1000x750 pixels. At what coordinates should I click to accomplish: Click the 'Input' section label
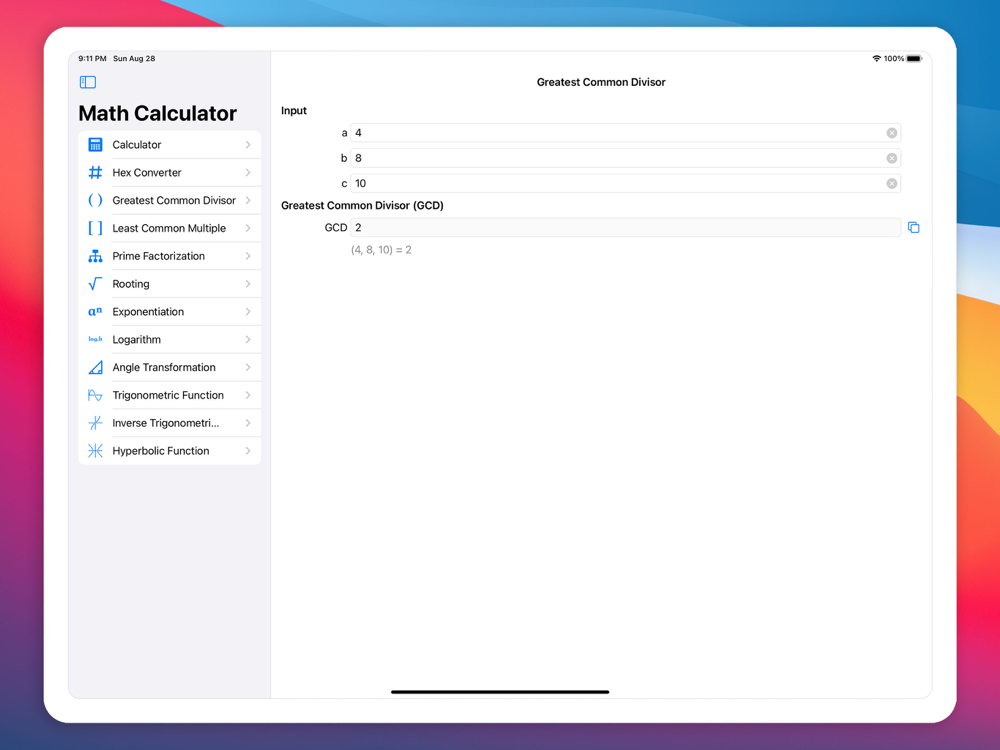pos(294,111)
